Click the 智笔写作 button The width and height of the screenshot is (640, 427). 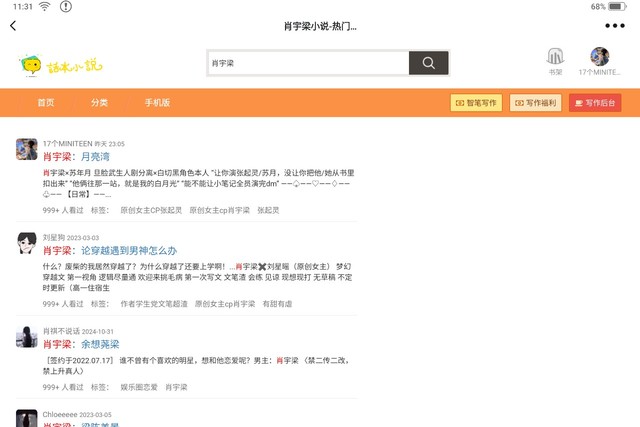[476, 103]
